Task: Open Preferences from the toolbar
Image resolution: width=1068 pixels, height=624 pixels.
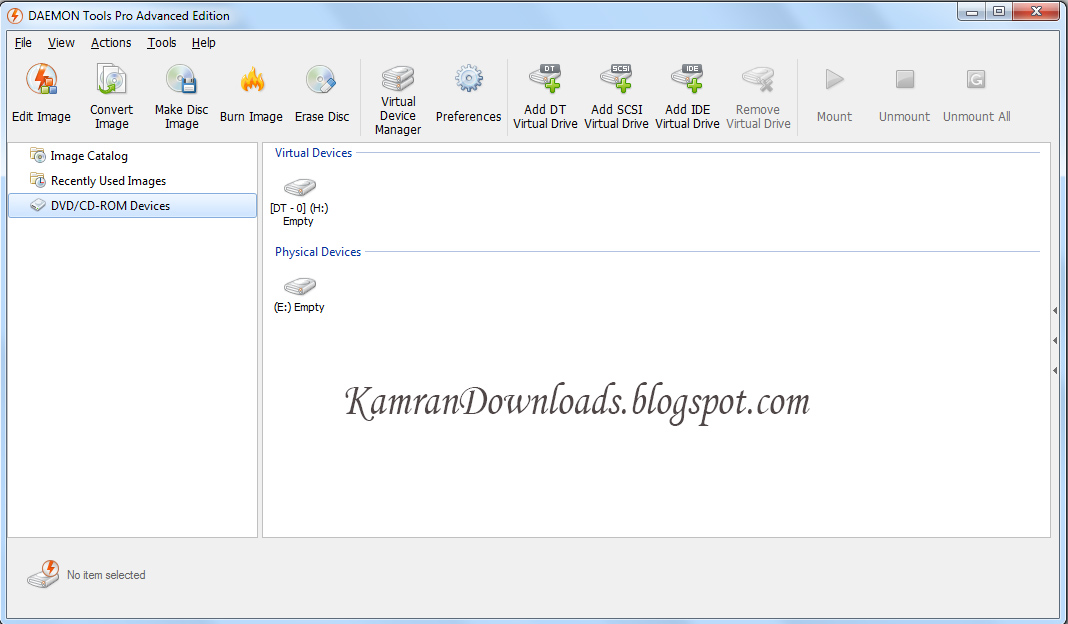Action: 468,90
